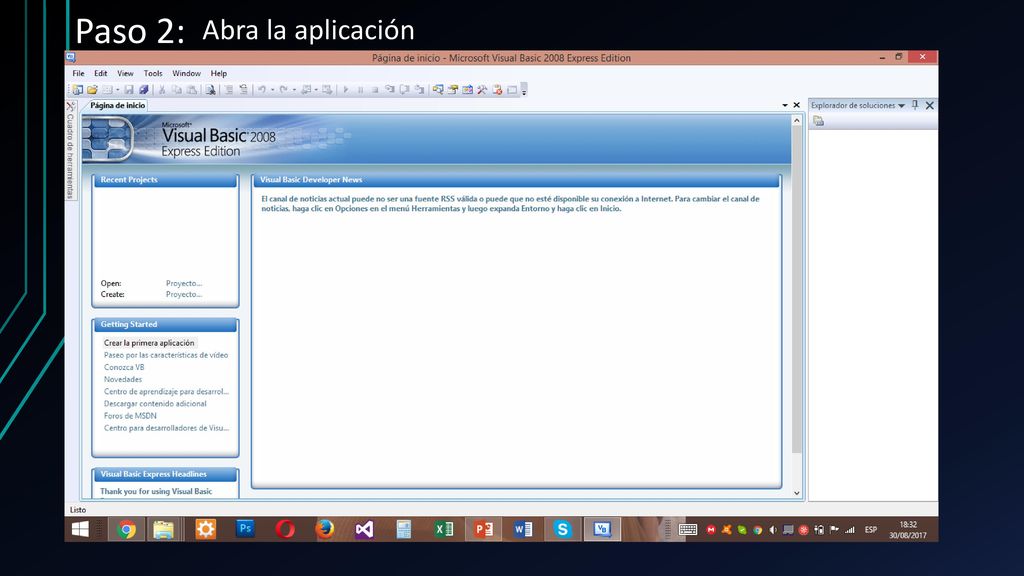Click the start page scroll down arrow

tap(797, 493)
